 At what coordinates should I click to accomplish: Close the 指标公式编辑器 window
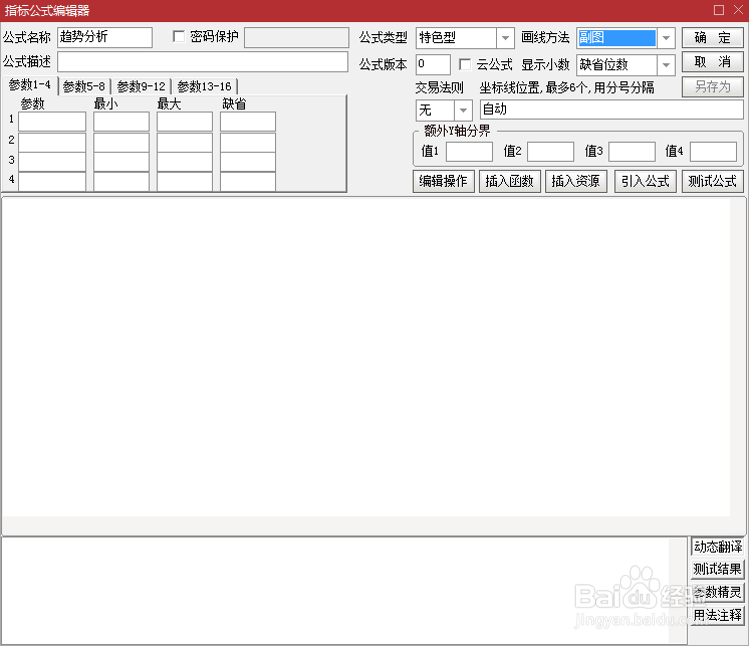(x=738, y=10)
